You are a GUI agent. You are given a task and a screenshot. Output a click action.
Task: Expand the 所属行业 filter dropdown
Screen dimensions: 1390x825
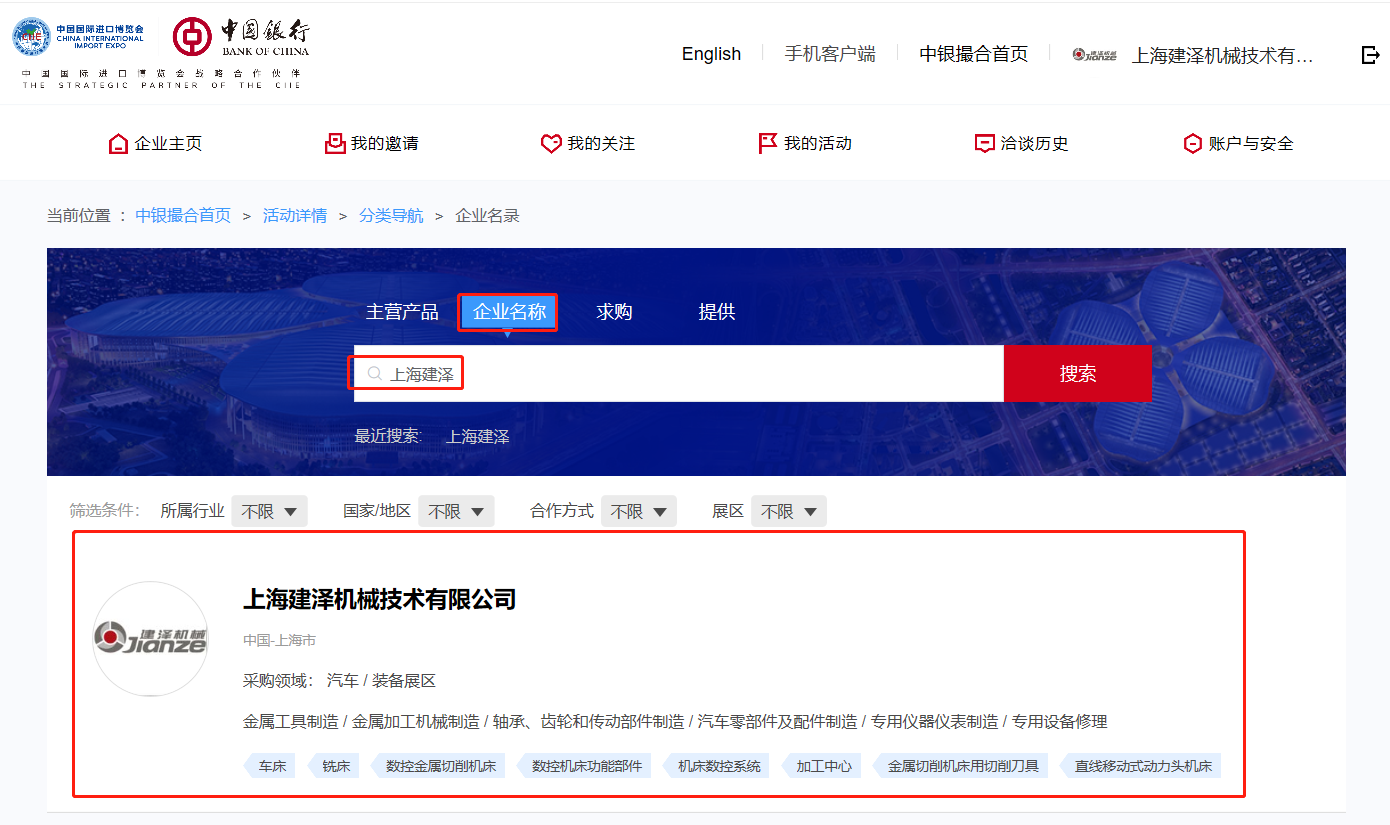pos(269,511)
